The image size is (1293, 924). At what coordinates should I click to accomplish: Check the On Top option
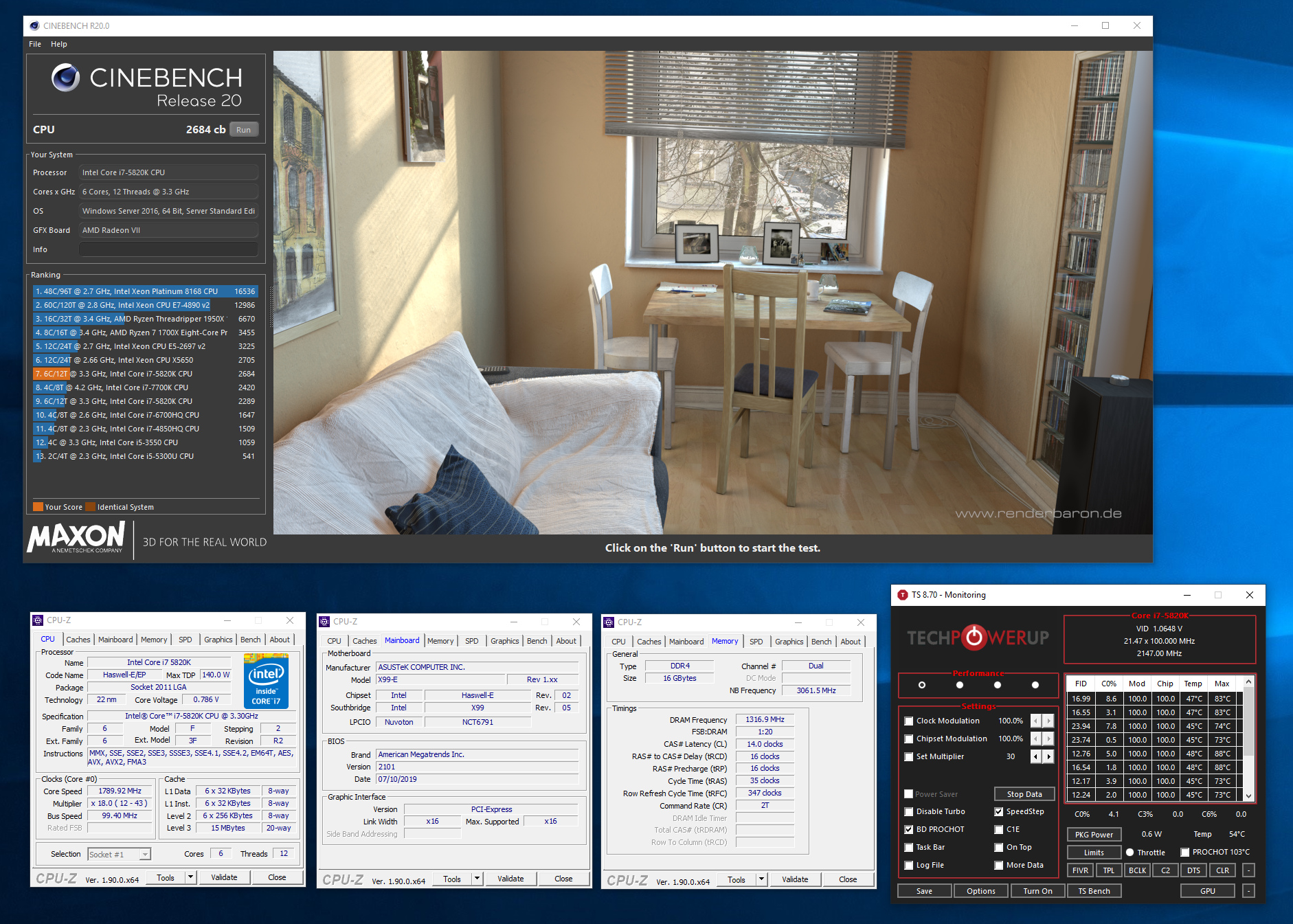click(999, 847)
